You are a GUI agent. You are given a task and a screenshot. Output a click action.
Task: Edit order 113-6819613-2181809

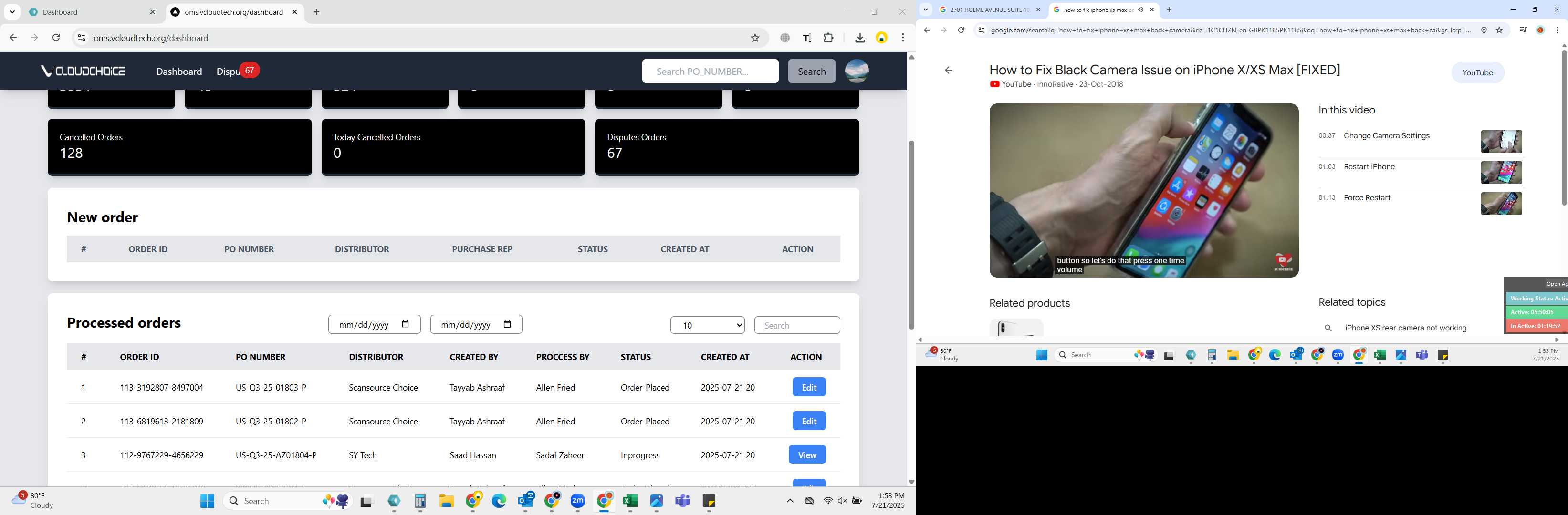click(x=809, y=422)
